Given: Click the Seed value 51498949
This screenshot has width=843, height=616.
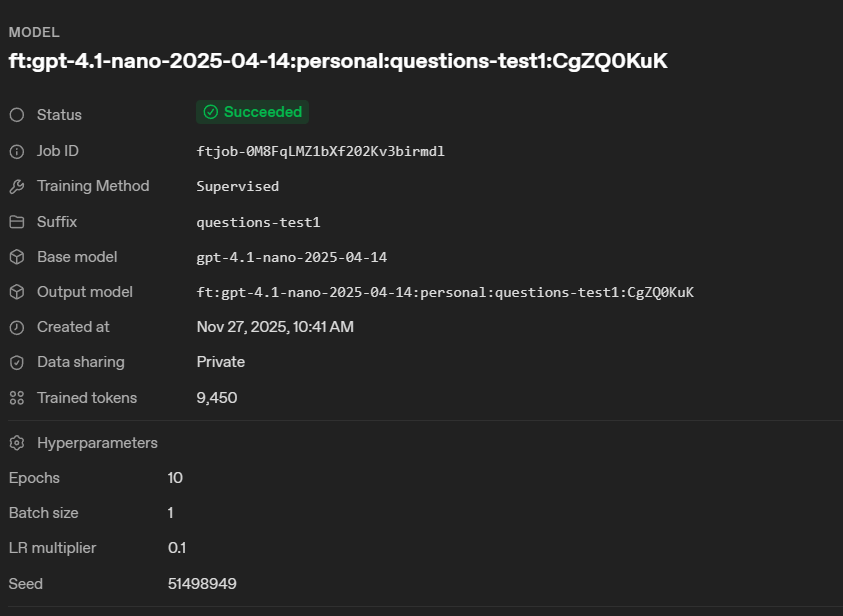Looking at the screenshot, I should click(202, 583).
